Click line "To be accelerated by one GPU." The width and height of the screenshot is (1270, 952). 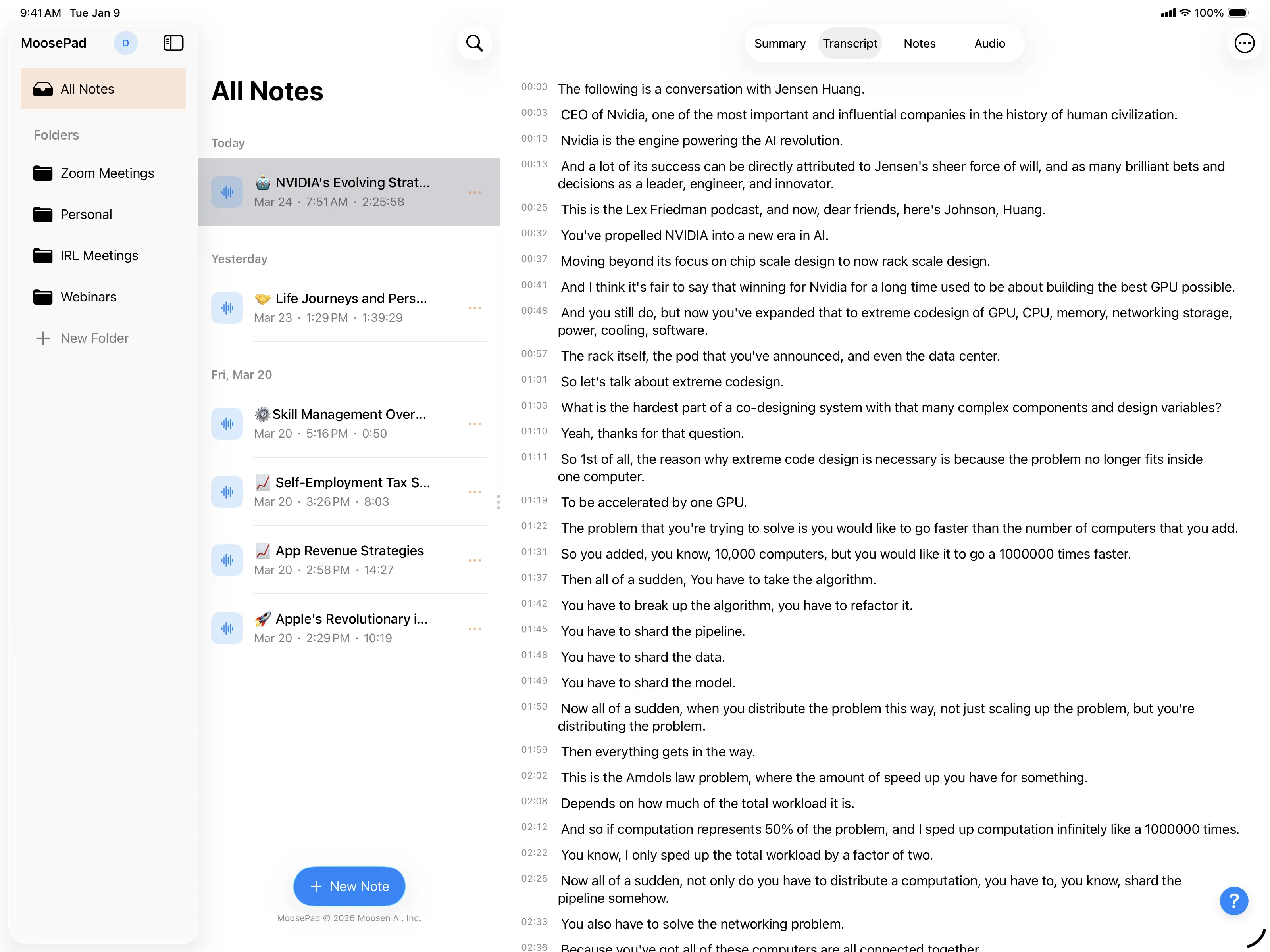pos(653,502)
